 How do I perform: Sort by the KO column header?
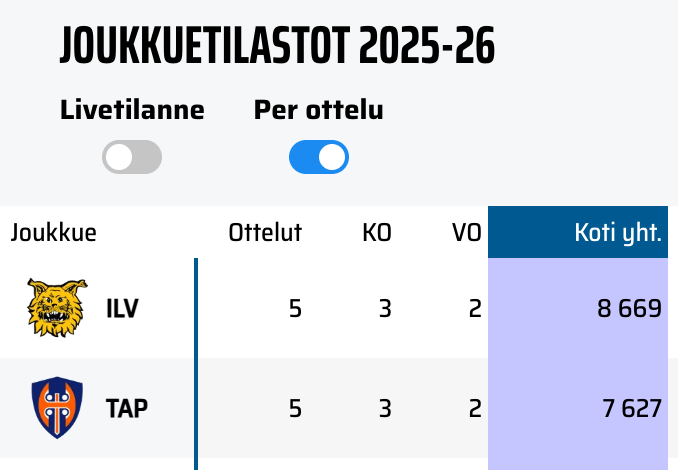377,234
